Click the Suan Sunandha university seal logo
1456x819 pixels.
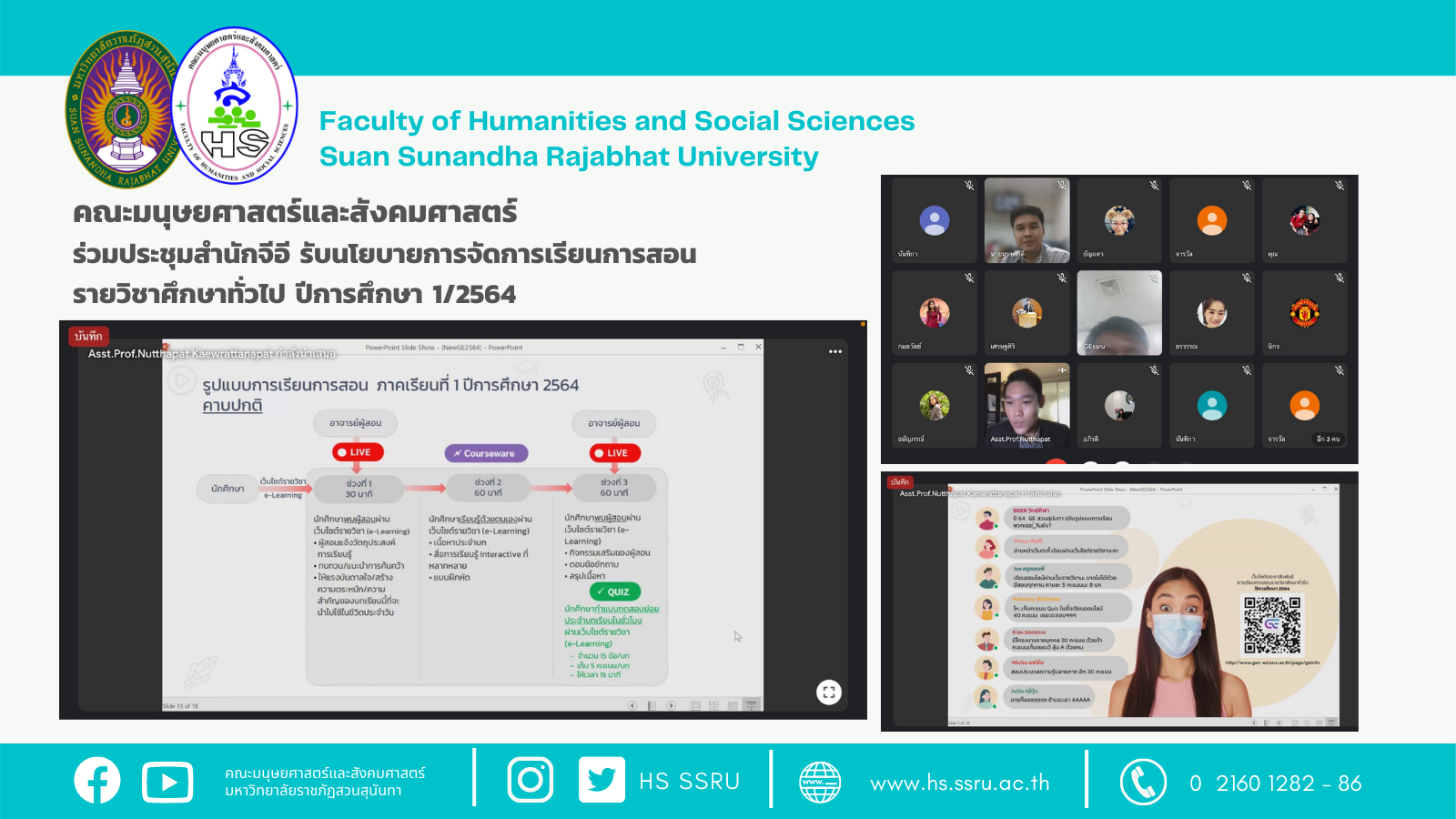pyautogui.click(x=125, y=109)
